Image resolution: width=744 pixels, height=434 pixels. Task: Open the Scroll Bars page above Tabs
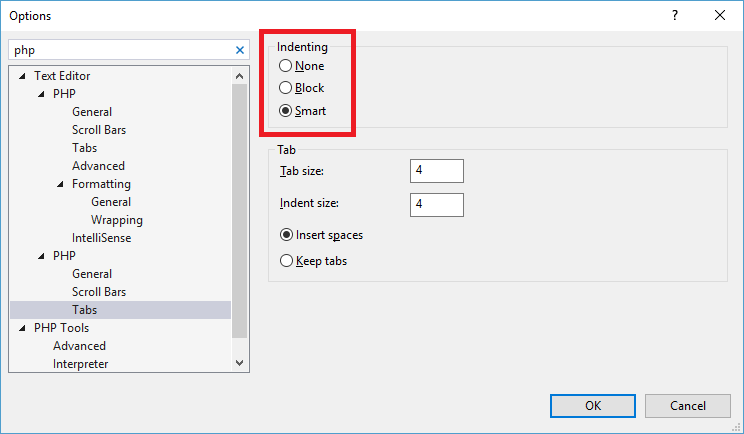pos(98,292)
